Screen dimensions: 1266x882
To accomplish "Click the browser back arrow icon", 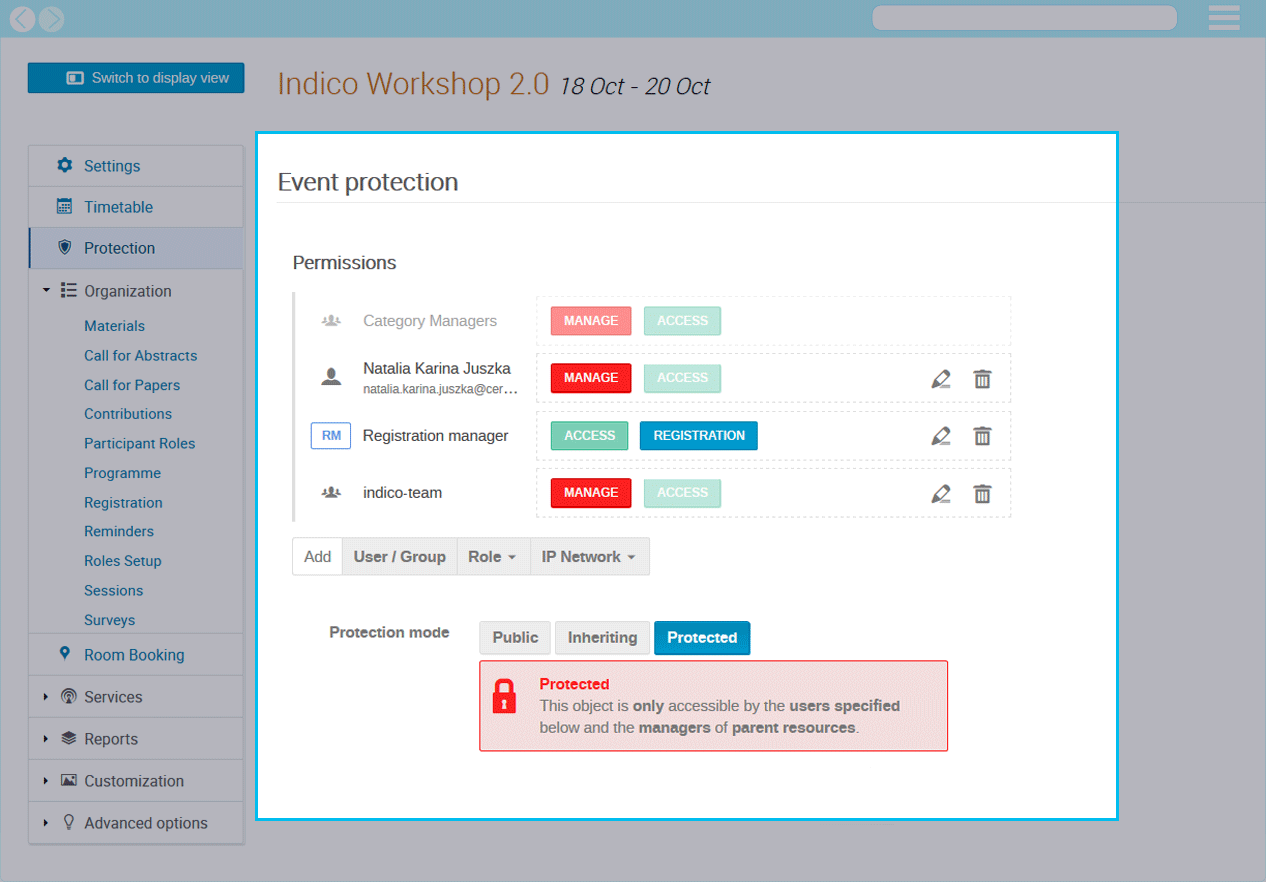I will tap(22, 18).
